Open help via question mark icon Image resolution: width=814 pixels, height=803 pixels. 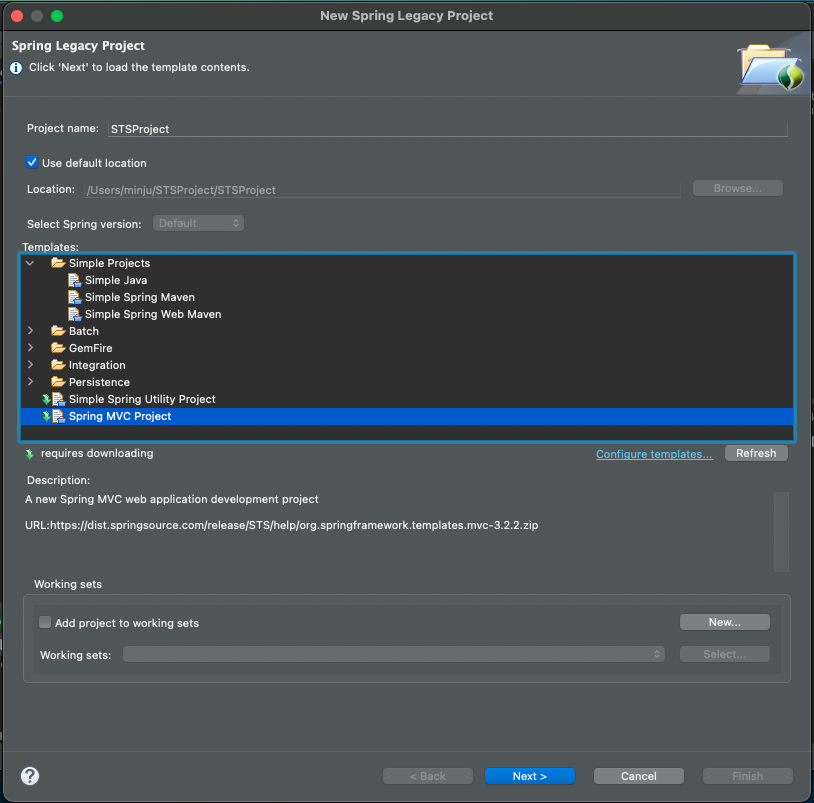(x=30, y=776)
